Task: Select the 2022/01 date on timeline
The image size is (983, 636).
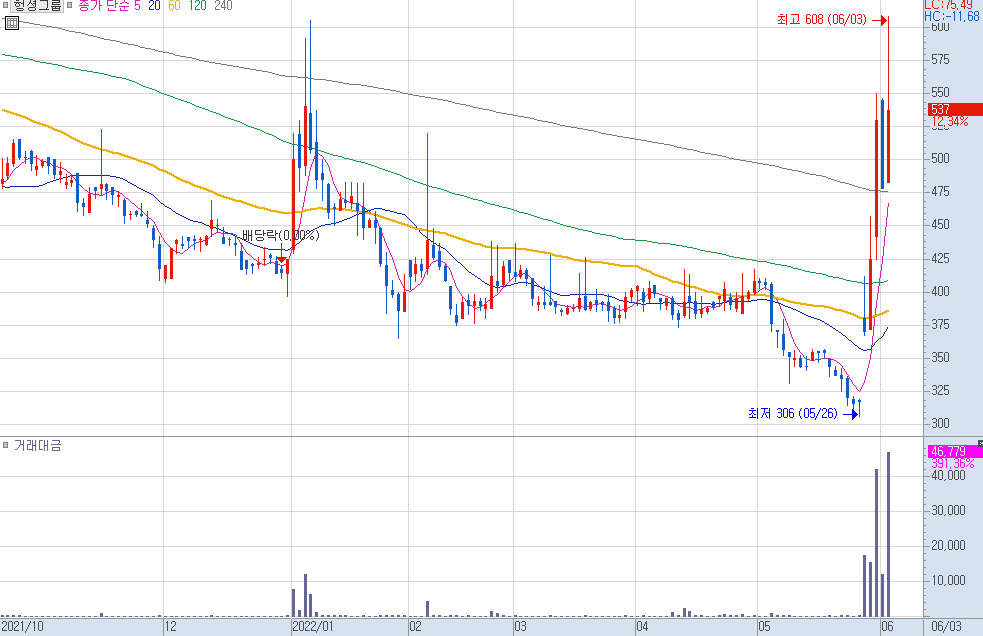Action: (x=313, y=627)
